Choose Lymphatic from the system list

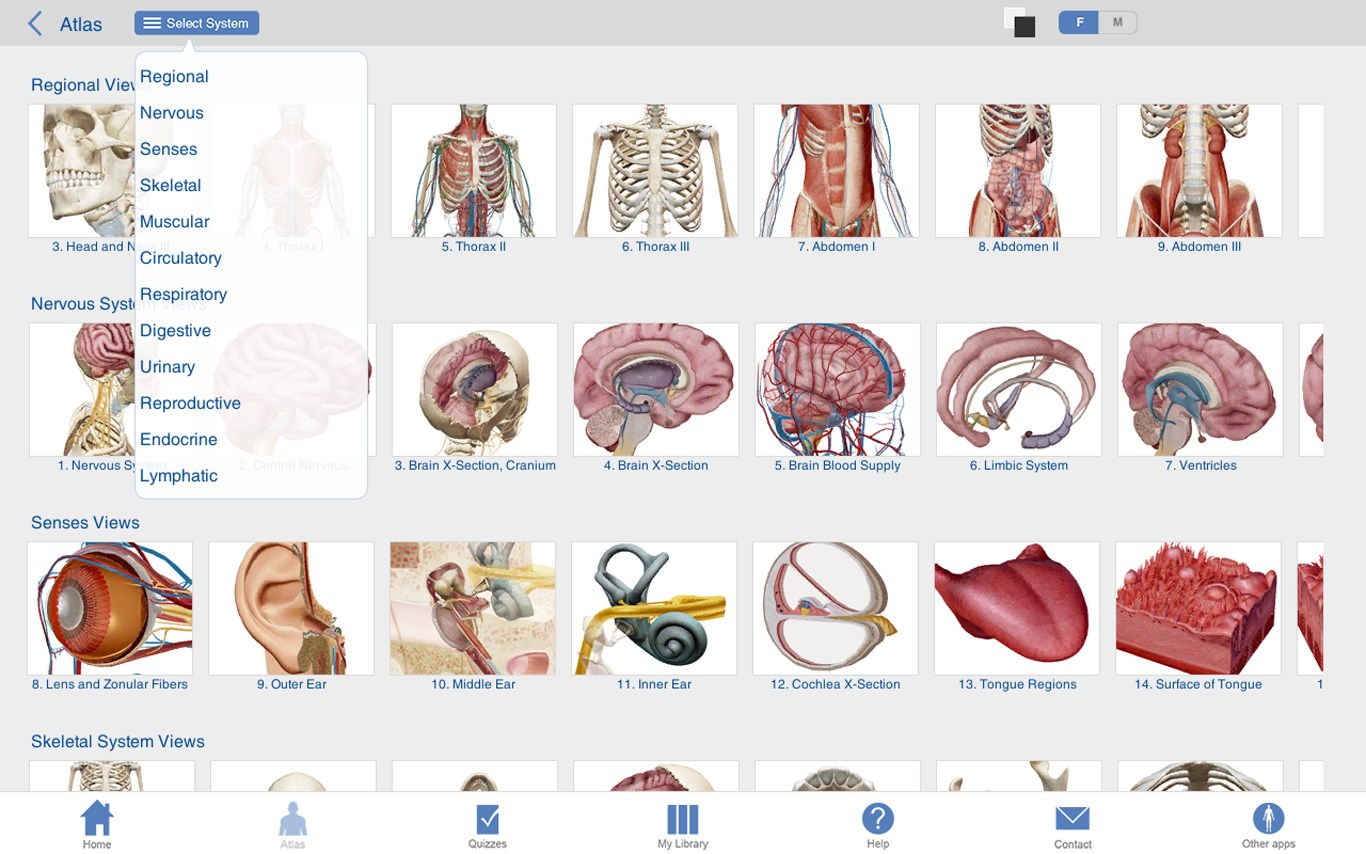coord(179,476)
